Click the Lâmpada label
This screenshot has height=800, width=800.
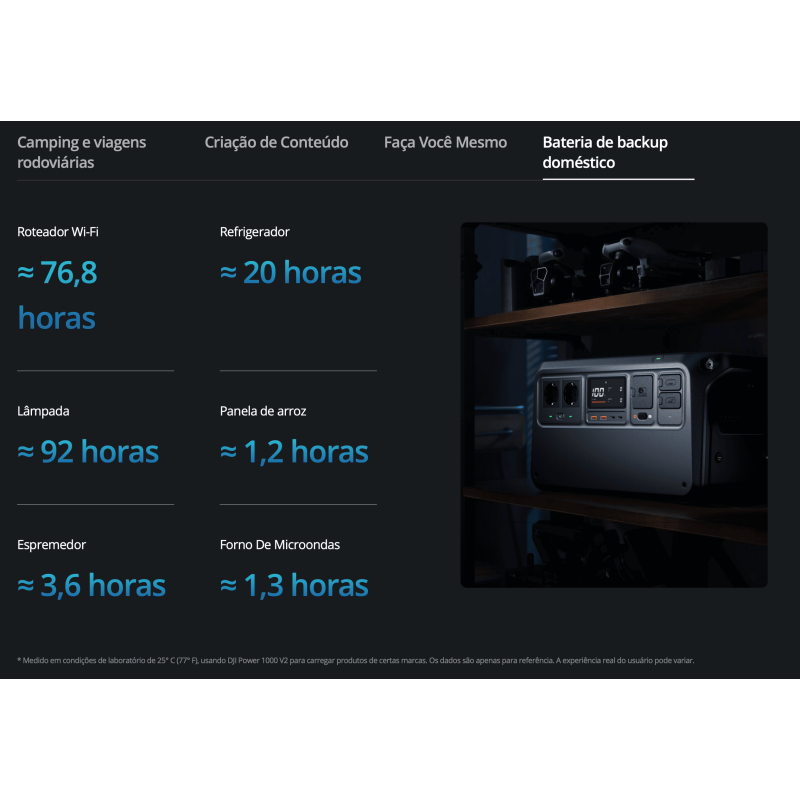tap(43, 411)
